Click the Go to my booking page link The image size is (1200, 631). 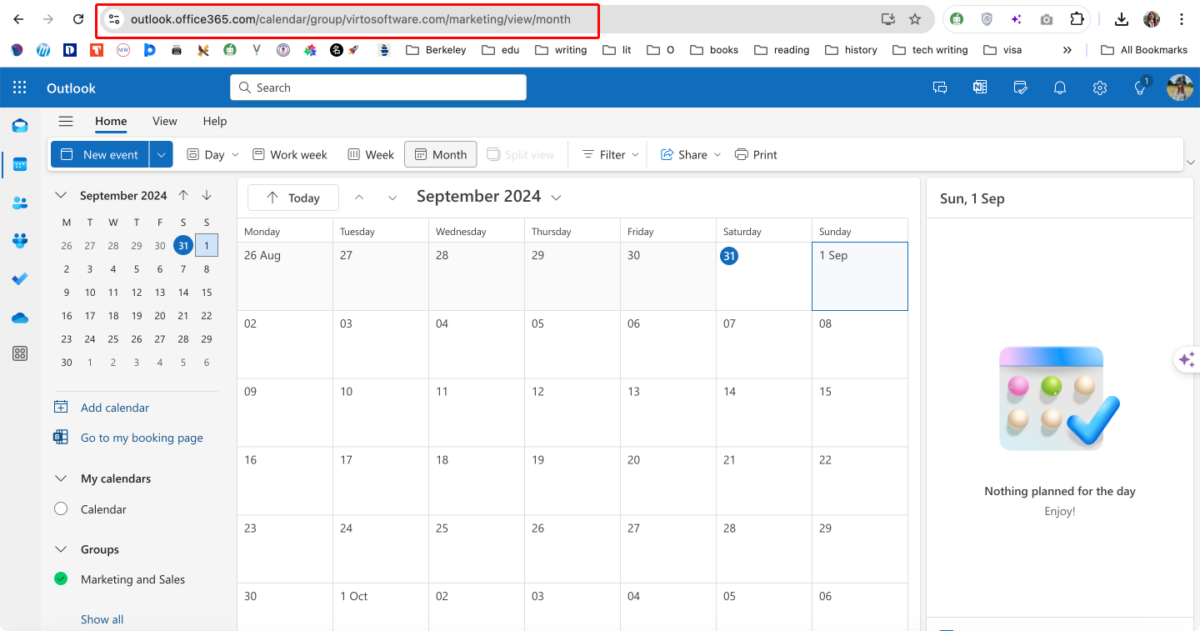pyautogui.click(x=141, y=438)
